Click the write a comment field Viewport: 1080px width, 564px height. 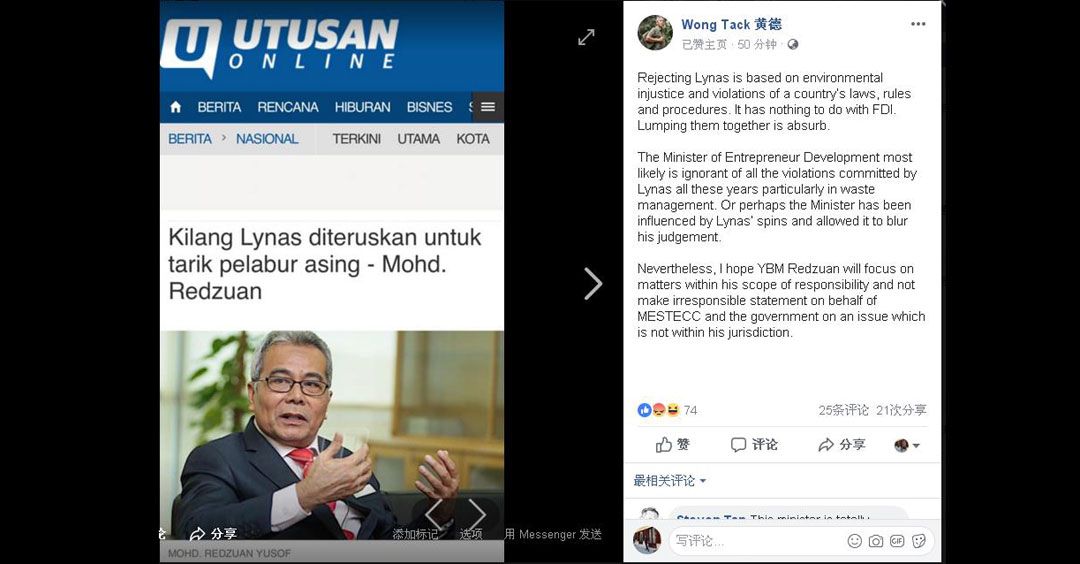click(x=758, y=541)
